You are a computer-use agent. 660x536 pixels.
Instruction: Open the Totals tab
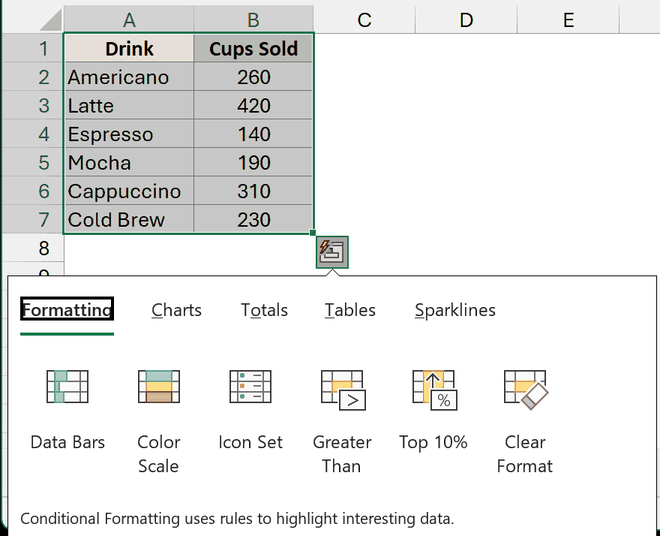[x=264, y=310]
